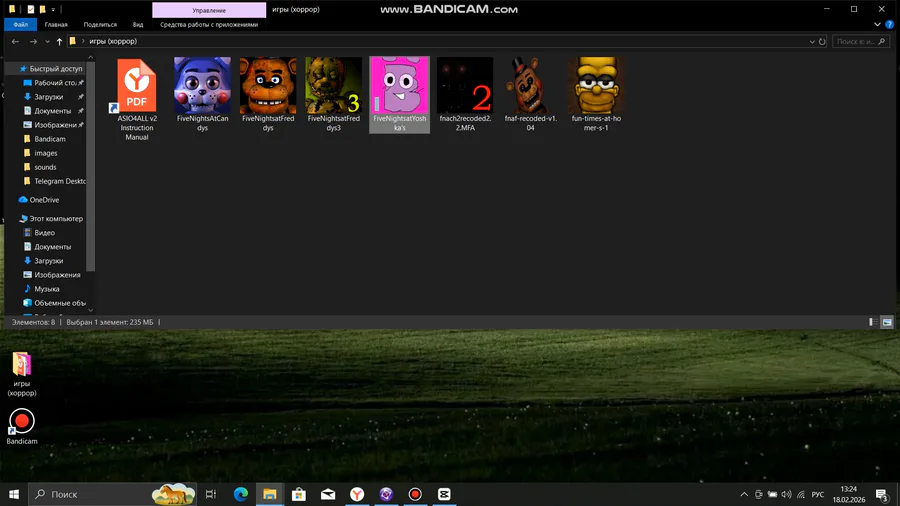
Task: Select the FiveNightsAtCandys game icon
Action: pyautogui.click(x=202, y=95)
